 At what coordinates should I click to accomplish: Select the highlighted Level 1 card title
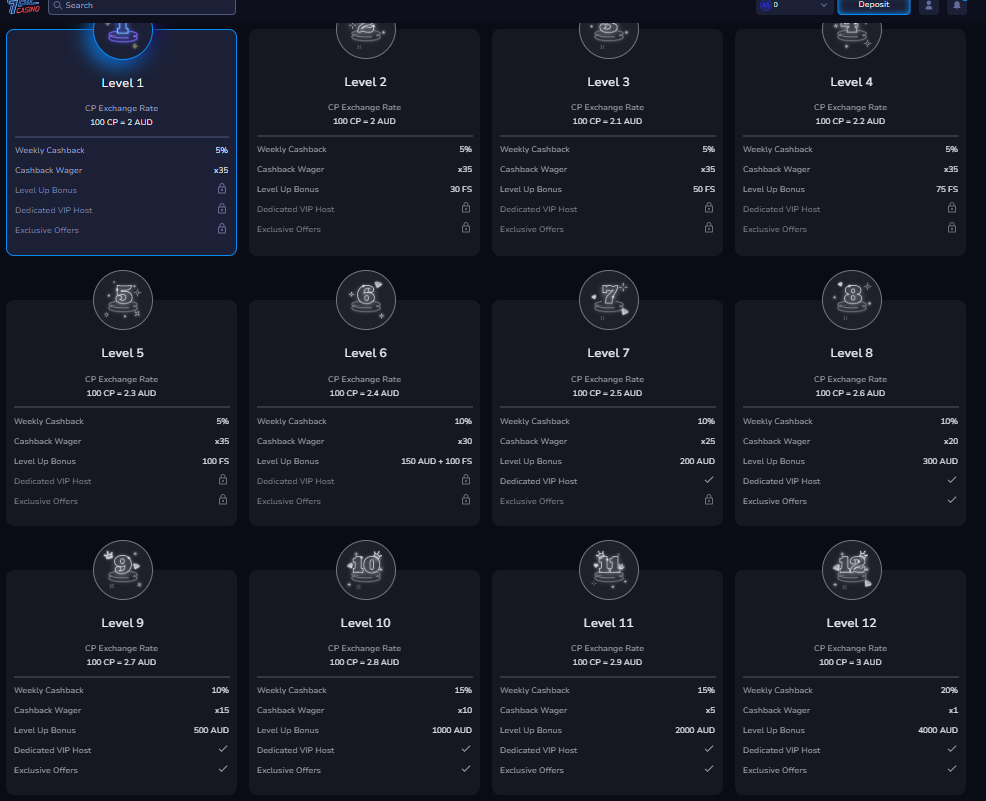coord(122,83)
